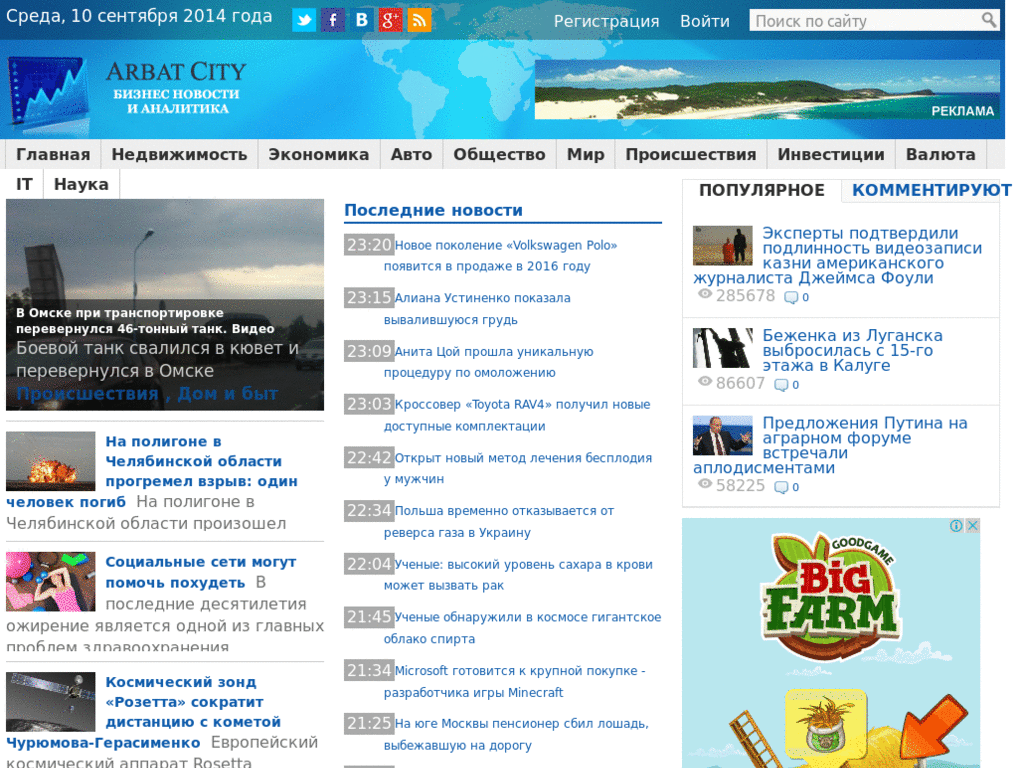Open the Дом и быт category link
Viewport: 1024px width, 768px height.
(x=227, y=394)
